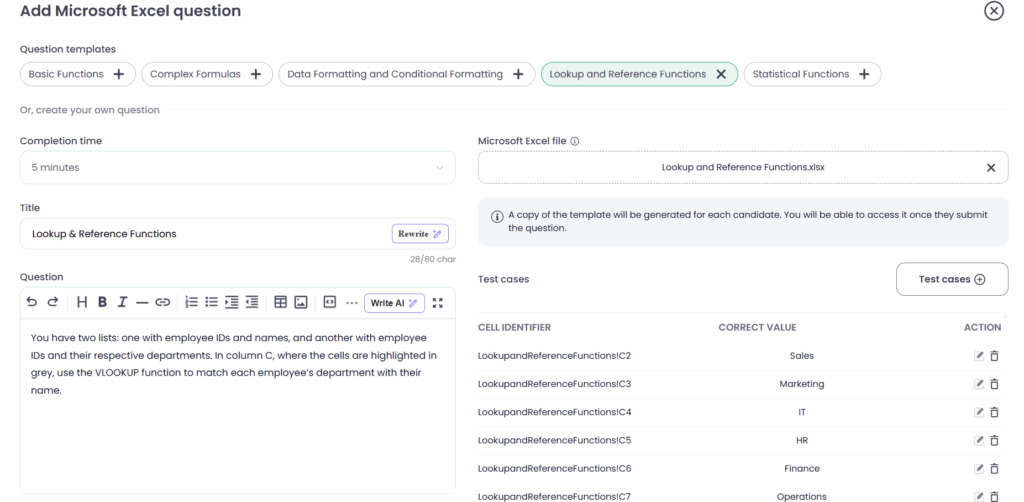
Task: Insert a code block
Action: pos(330,302)
